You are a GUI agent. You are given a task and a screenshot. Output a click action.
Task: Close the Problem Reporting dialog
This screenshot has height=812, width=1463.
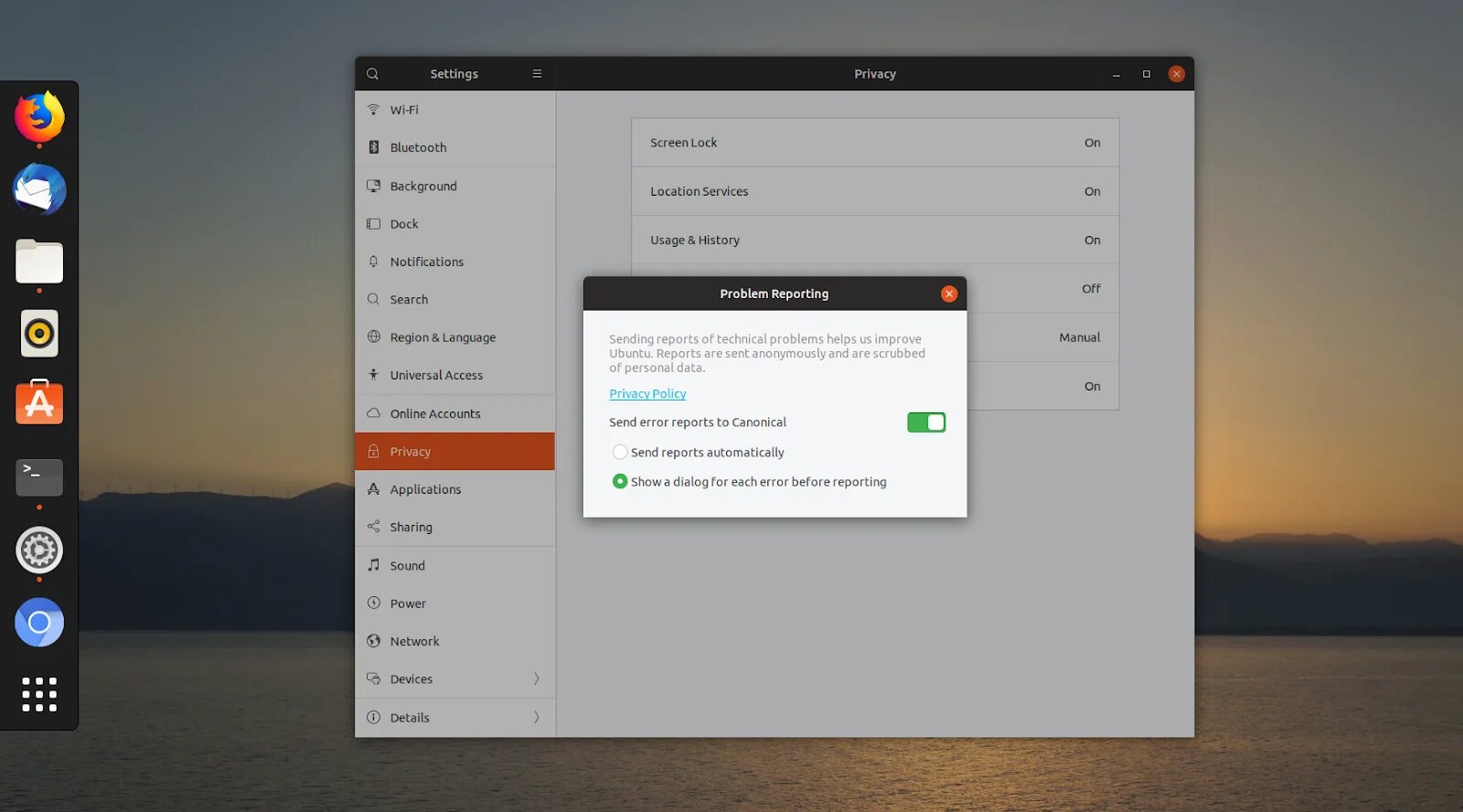949,294
